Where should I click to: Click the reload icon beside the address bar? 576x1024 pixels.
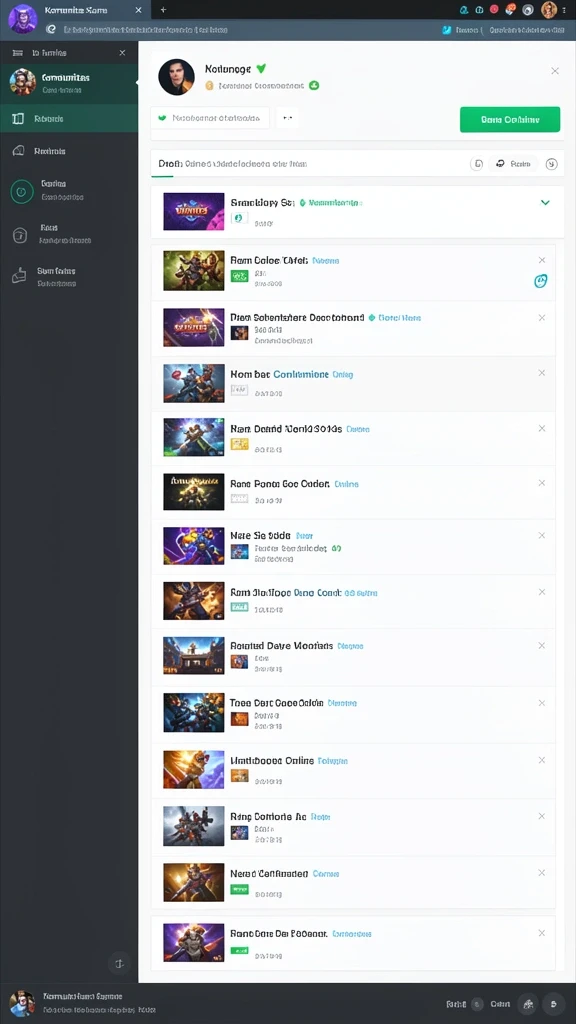pos(50,29)
